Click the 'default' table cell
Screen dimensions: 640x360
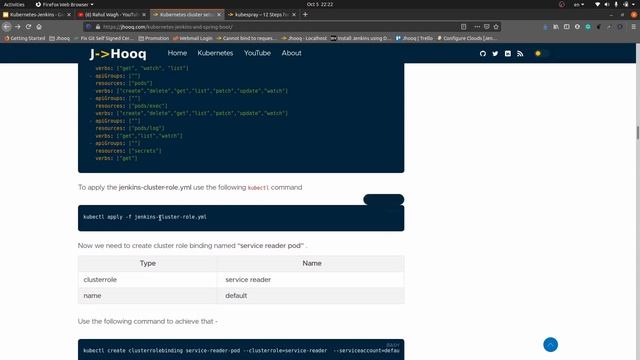point(311,296)
